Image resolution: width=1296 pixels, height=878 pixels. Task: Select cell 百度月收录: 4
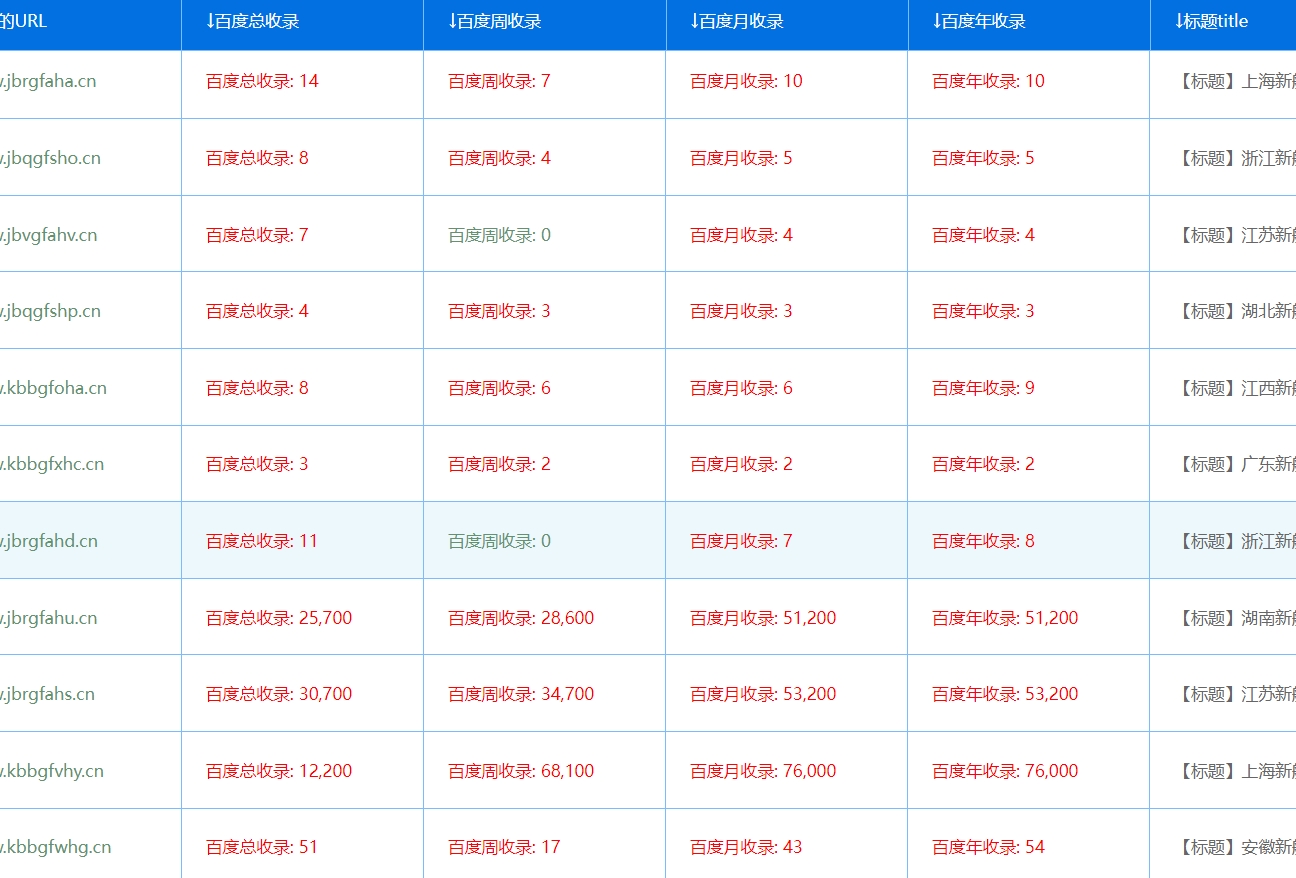(x=741, y=235)
